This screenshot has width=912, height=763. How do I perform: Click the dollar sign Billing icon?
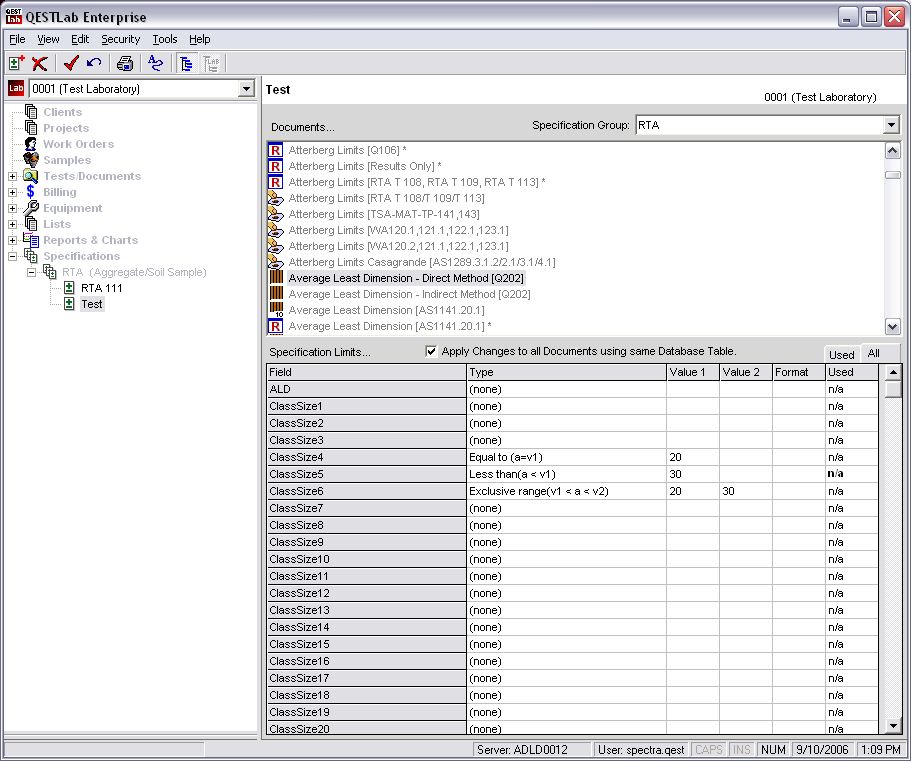tap(31, 192)
